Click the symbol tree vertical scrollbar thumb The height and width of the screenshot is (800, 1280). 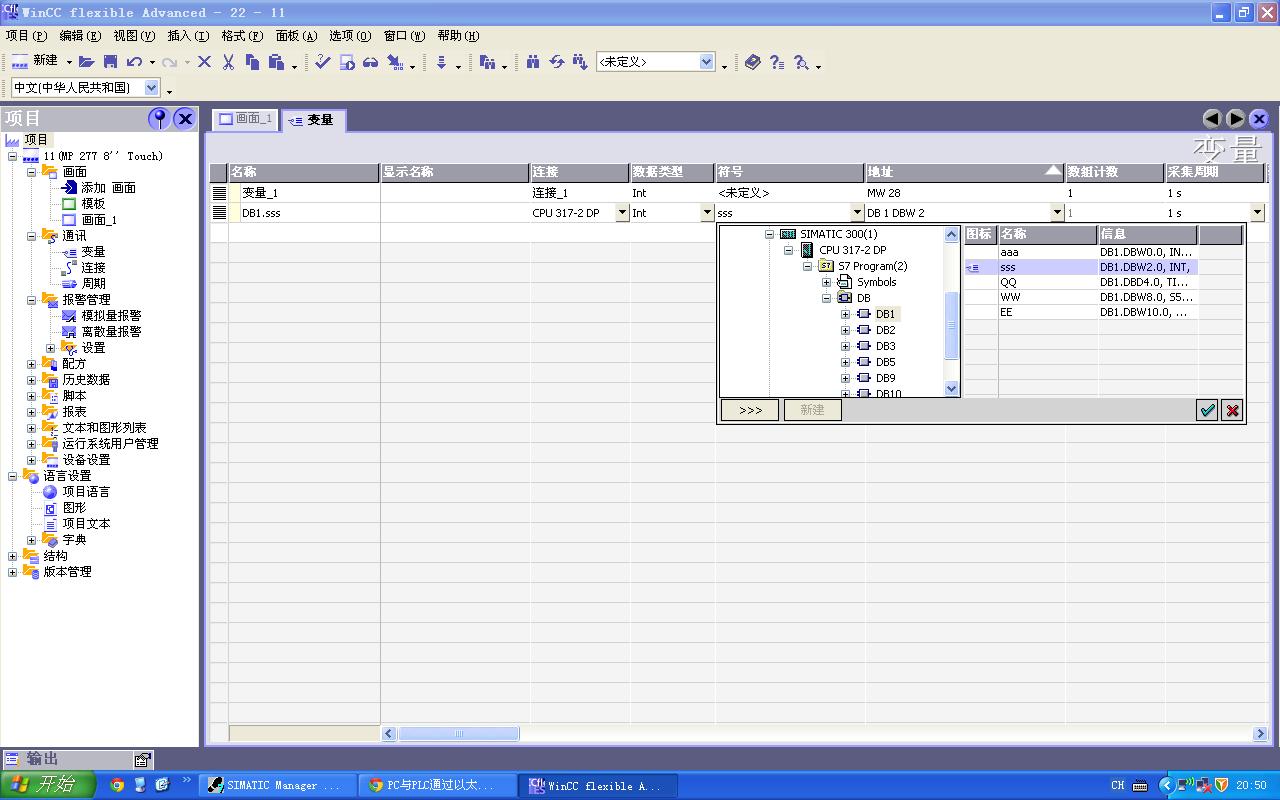pos(951,326)
